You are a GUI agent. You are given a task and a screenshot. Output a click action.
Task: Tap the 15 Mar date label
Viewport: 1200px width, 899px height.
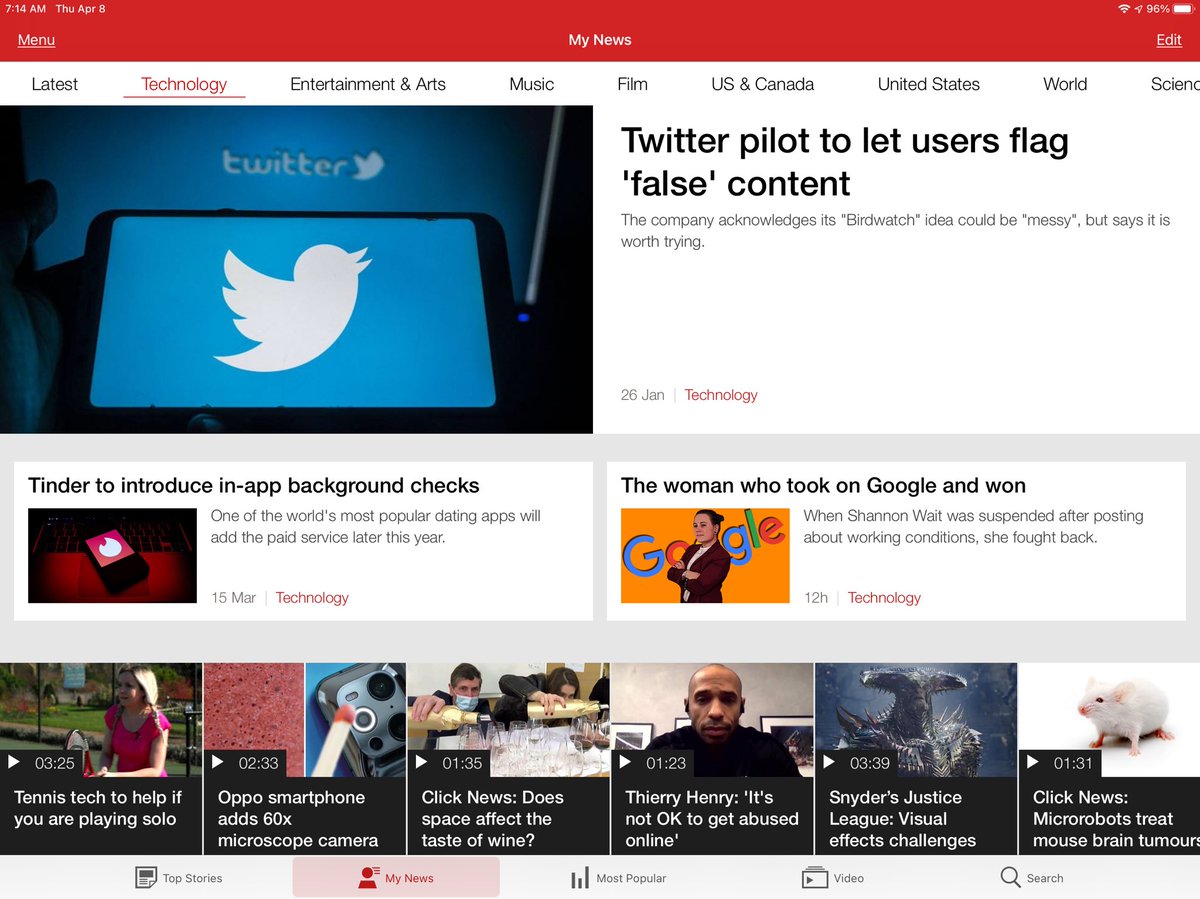pyautogui.click(x=233, y=598)
